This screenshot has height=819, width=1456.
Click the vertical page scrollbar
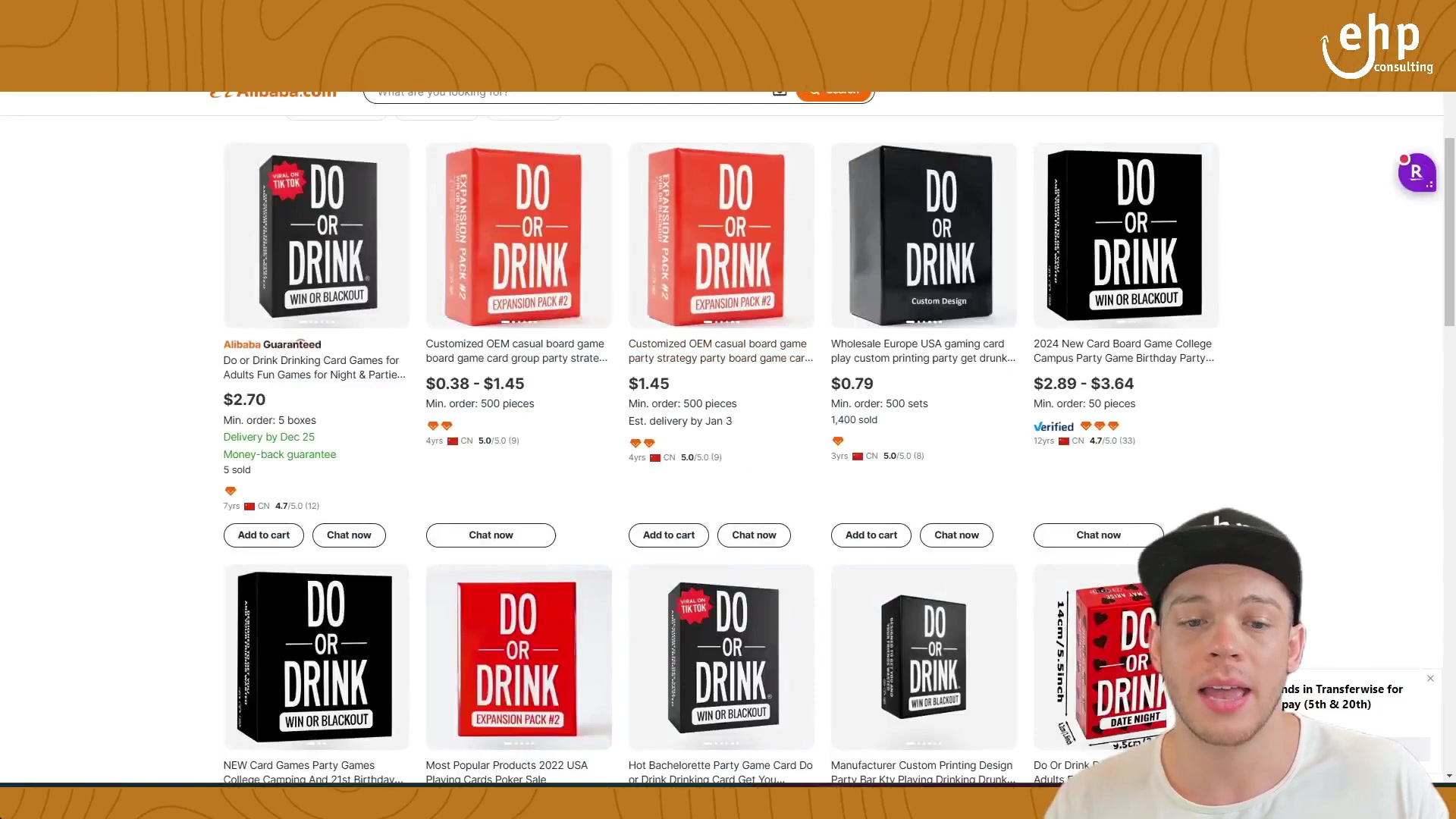click(1449, 232)
